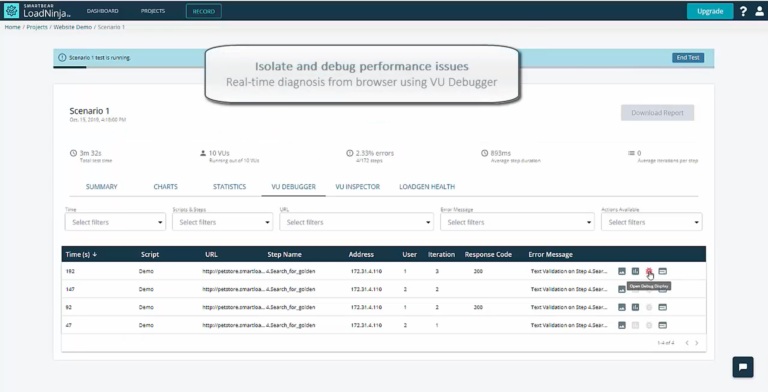
Task: Click the Address column header
Action: (361, 254)
